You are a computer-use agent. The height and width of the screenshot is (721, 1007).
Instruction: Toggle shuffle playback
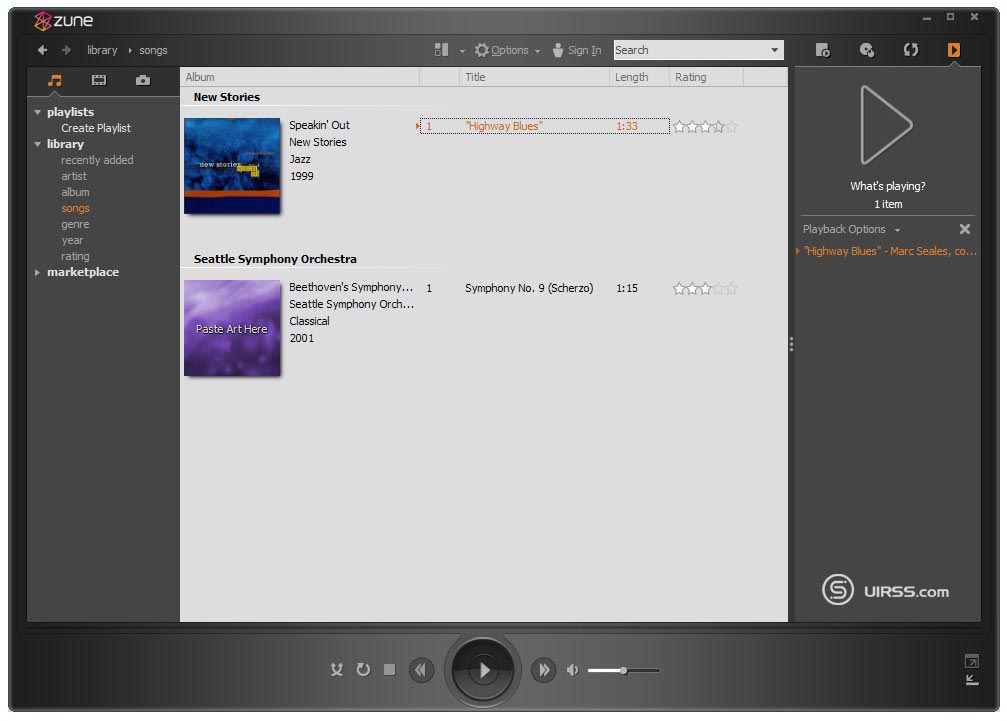point(337,670)
